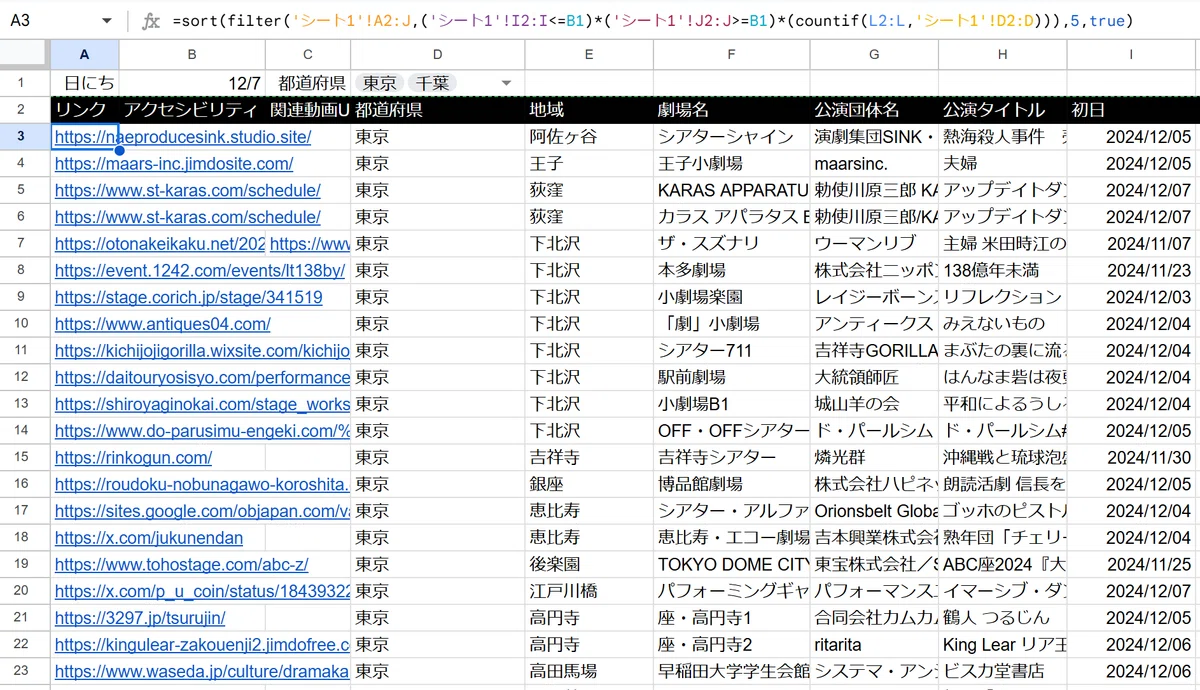1200x690 pixels.
Task: Select column A header
Action: 84,54
